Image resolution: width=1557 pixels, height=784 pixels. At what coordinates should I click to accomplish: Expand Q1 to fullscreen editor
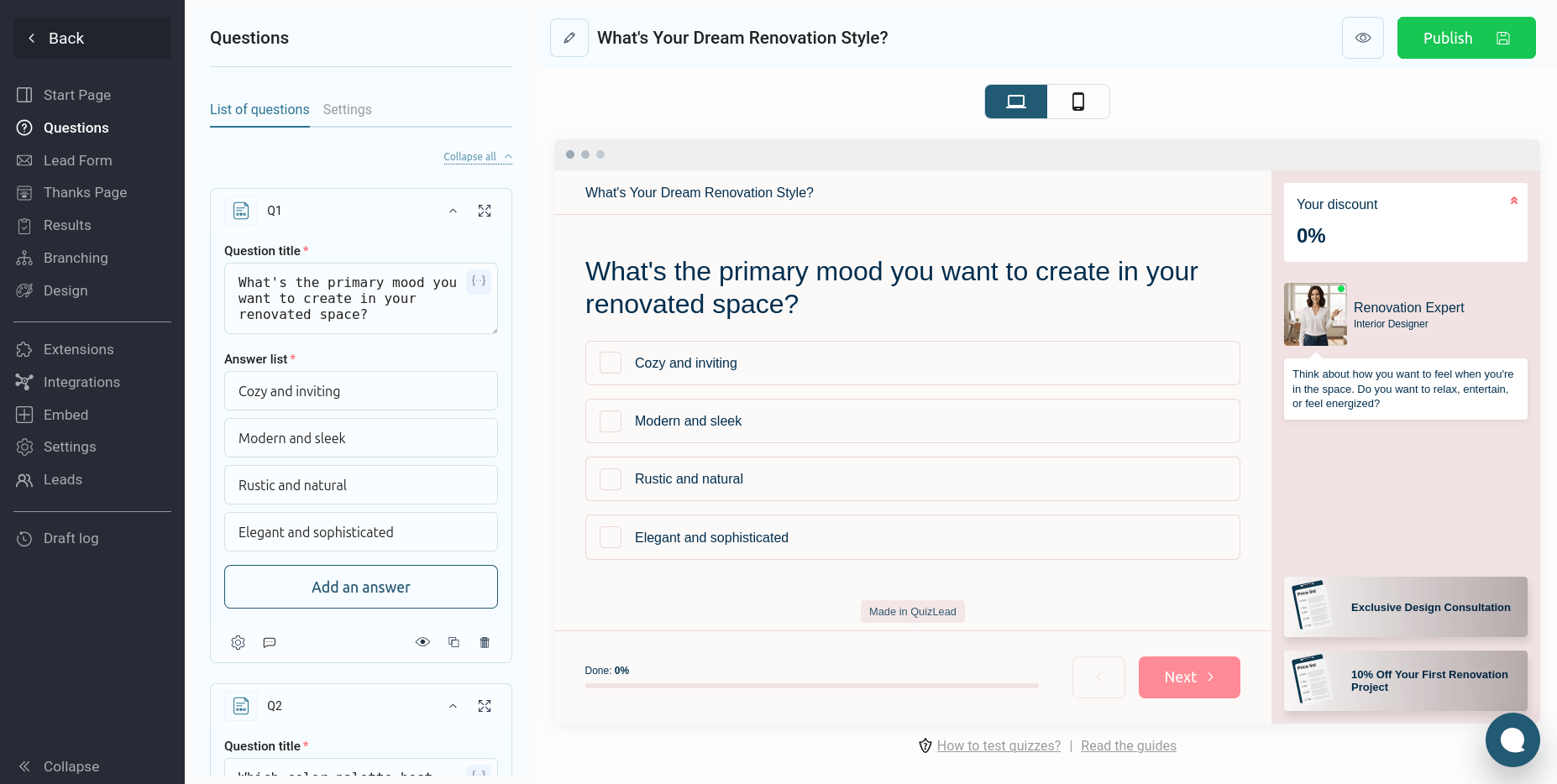[x=485, y=211]
